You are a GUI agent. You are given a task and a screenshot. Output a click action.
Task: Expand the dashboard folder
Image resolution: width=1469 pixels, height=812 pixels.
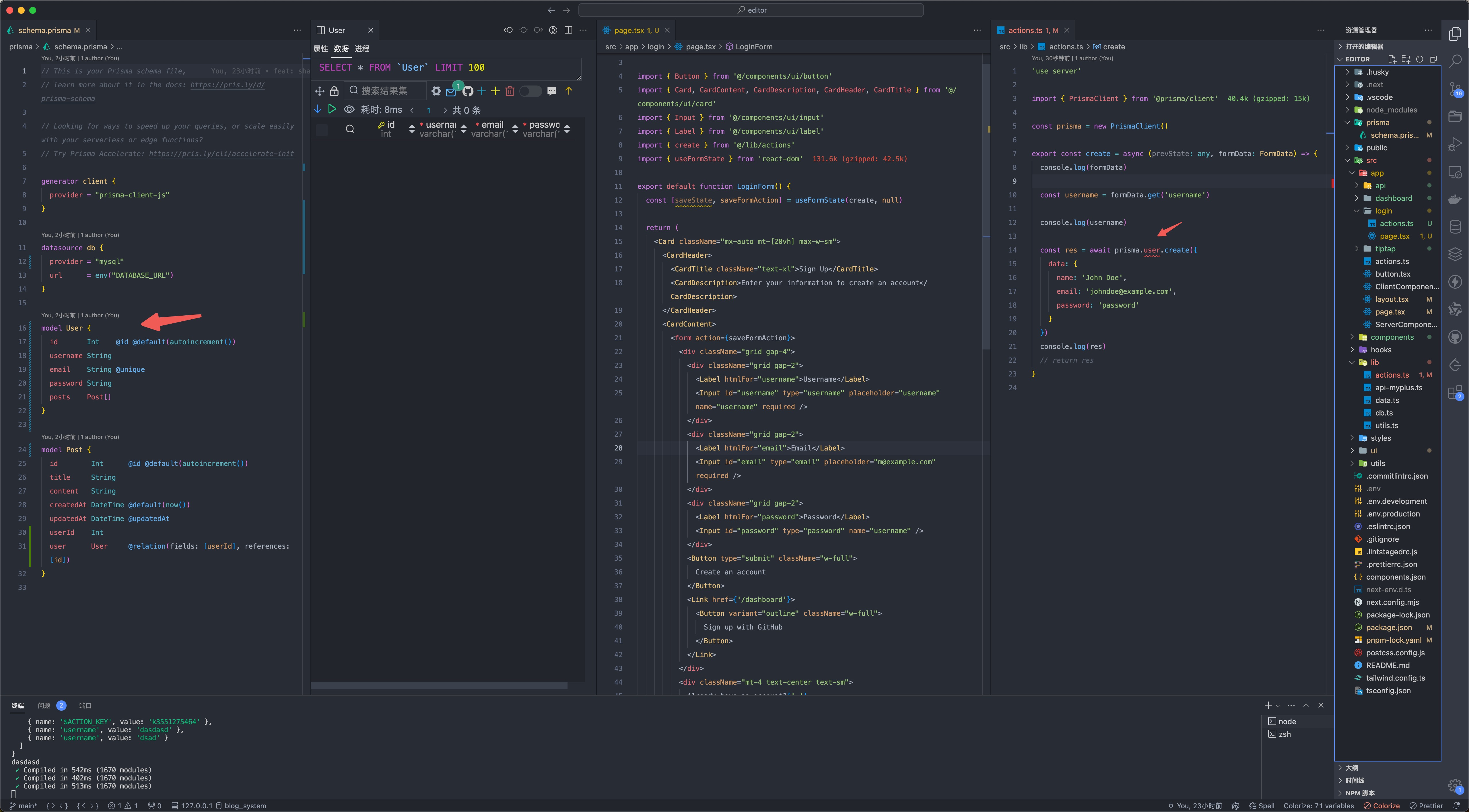[1388, 199]
